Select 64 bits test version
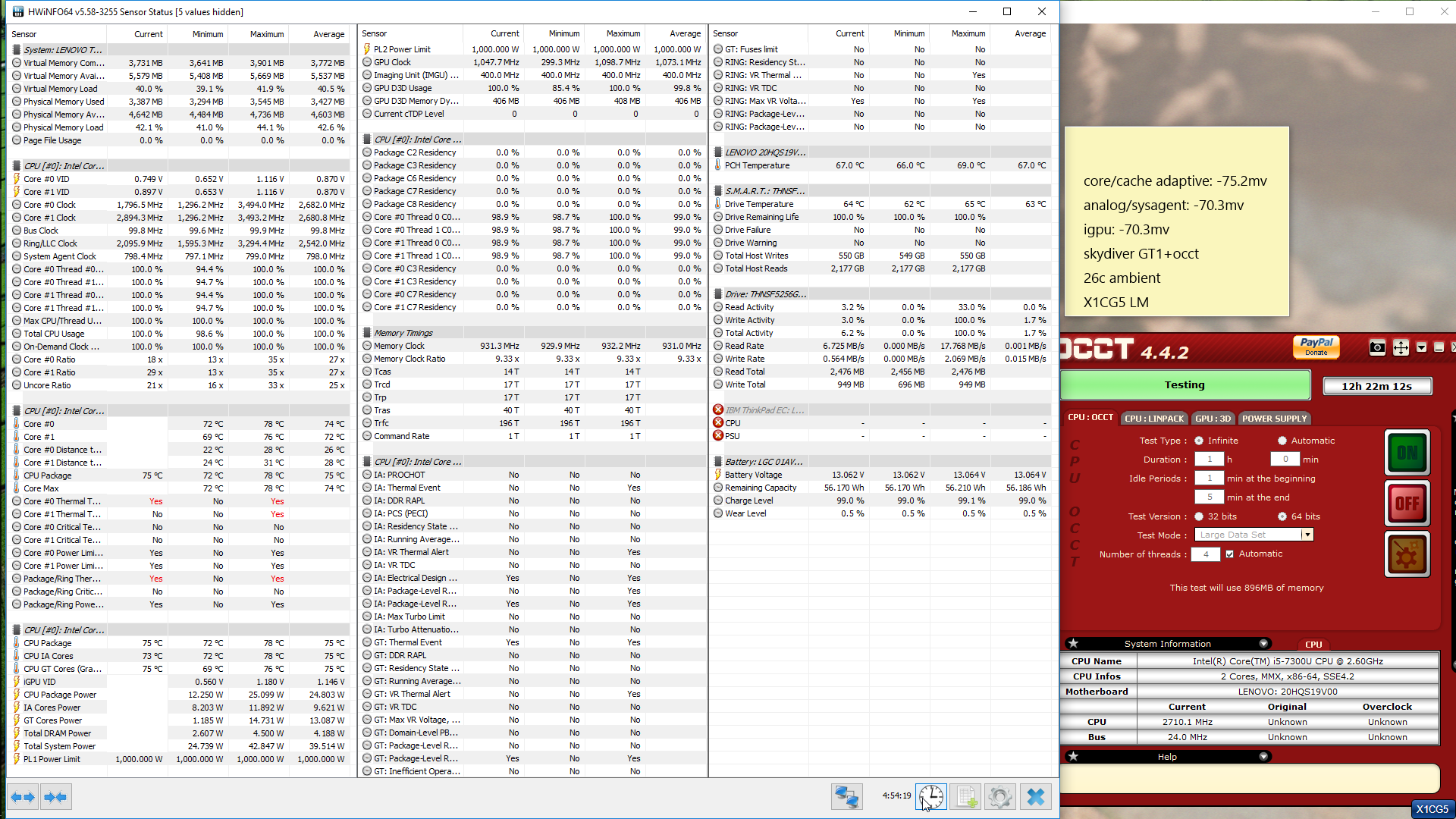Viewport: 1456px width, 819px height. (x=1282, y=516)
